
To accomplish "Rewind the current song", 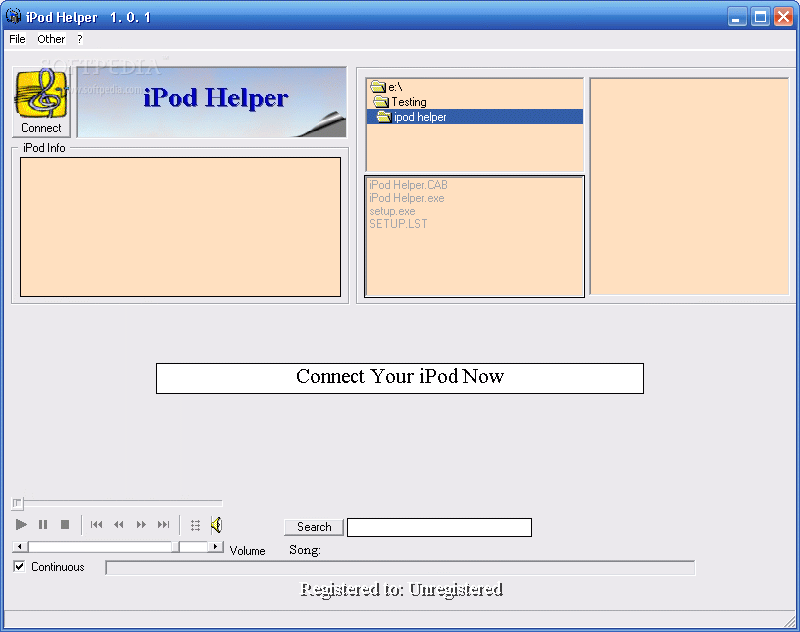I will point(119,525).
